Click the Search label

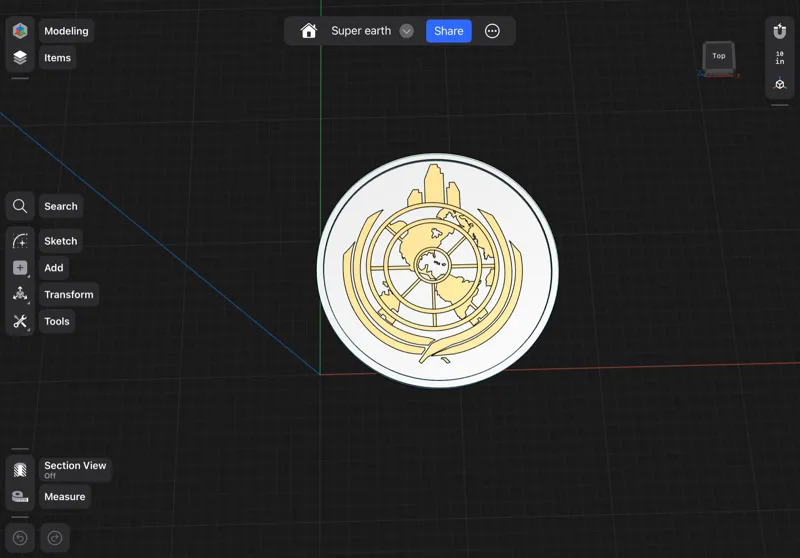click(x=61, y=206)
